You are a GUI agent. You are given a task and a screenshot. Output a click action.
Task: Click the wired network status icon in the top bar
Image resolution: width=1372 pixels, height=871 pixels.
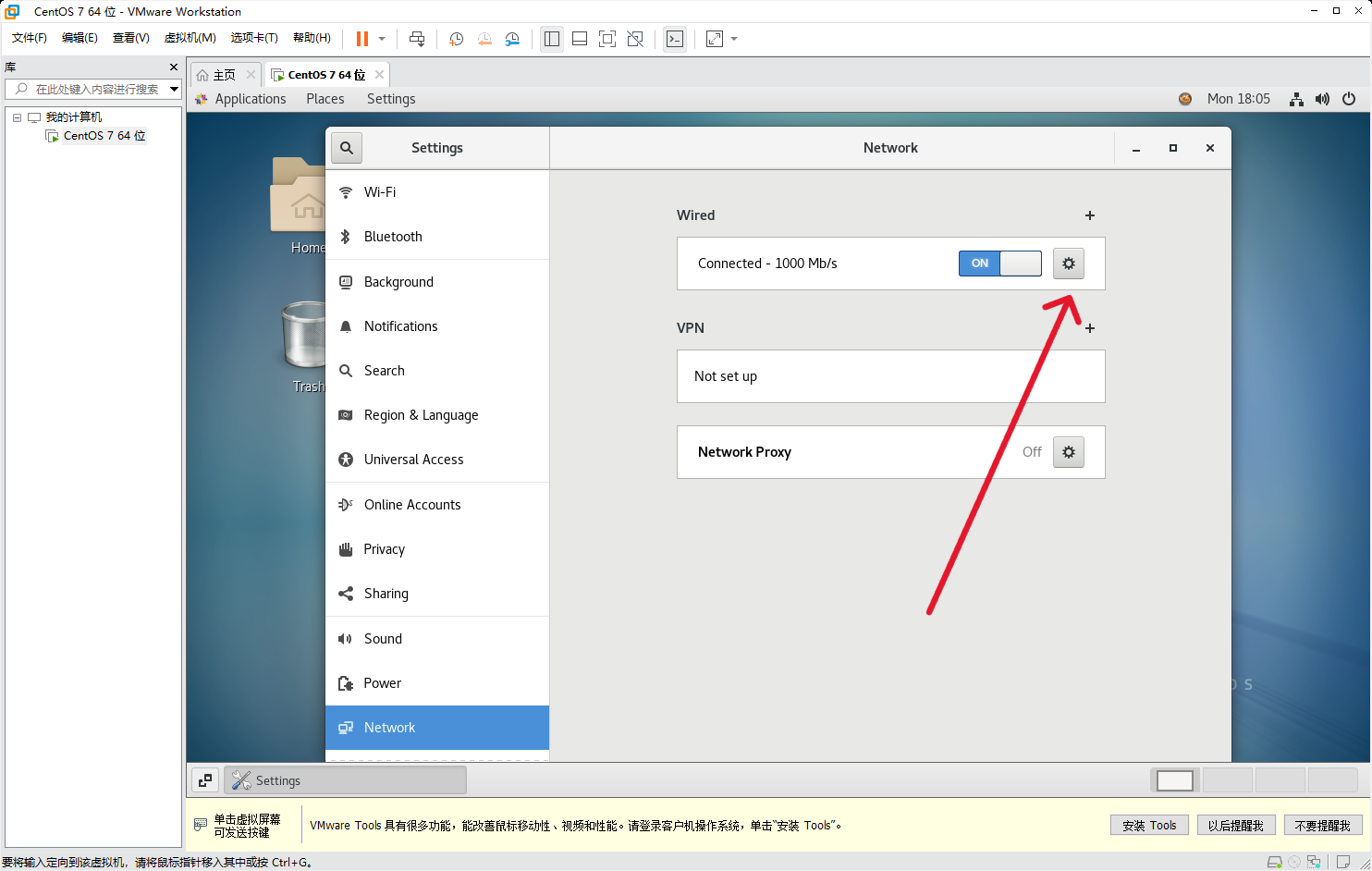pyautogui.click(x=1297, y=99)
